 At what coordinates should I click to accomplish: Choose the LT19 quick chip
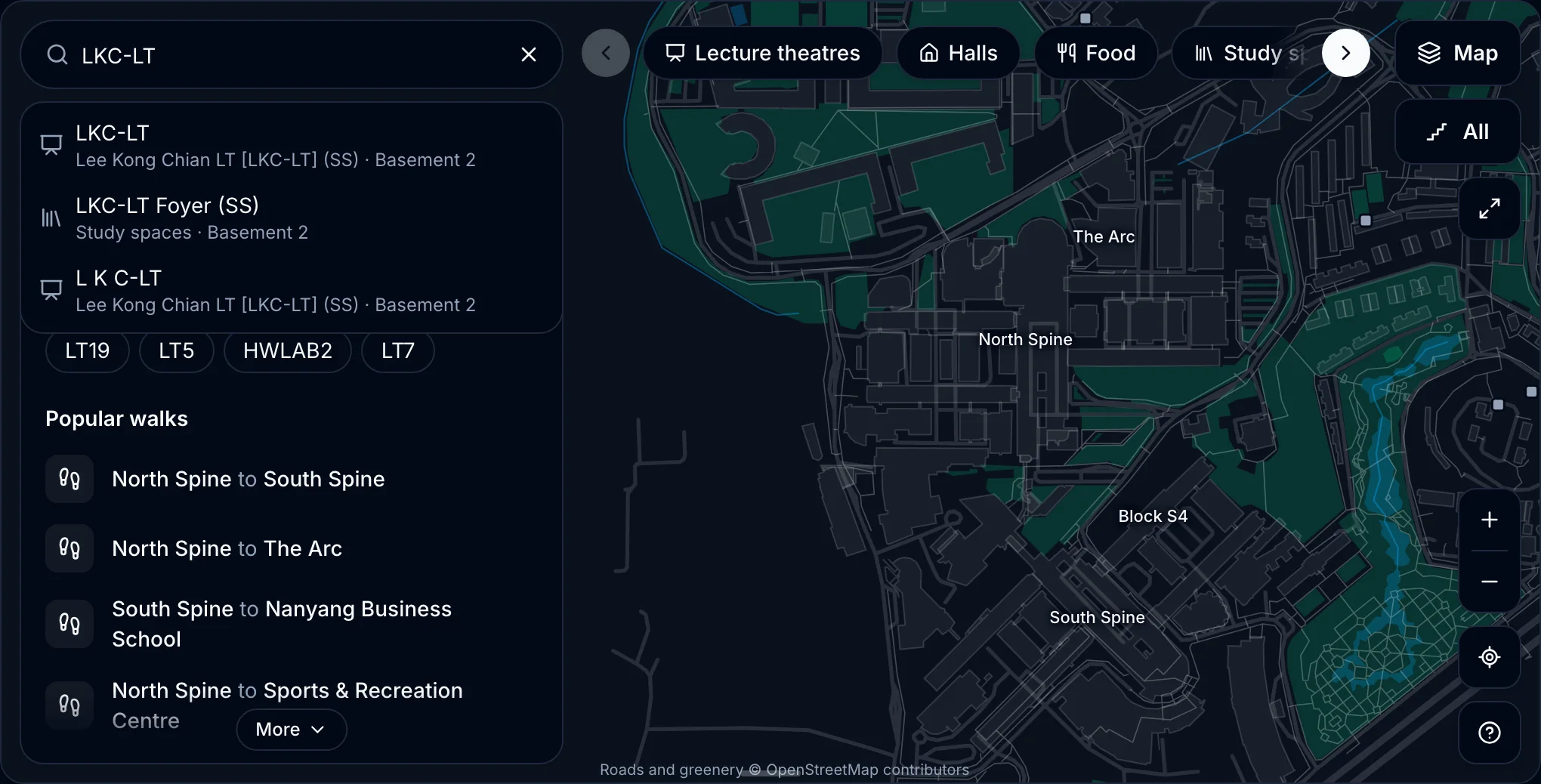[88, 350]
